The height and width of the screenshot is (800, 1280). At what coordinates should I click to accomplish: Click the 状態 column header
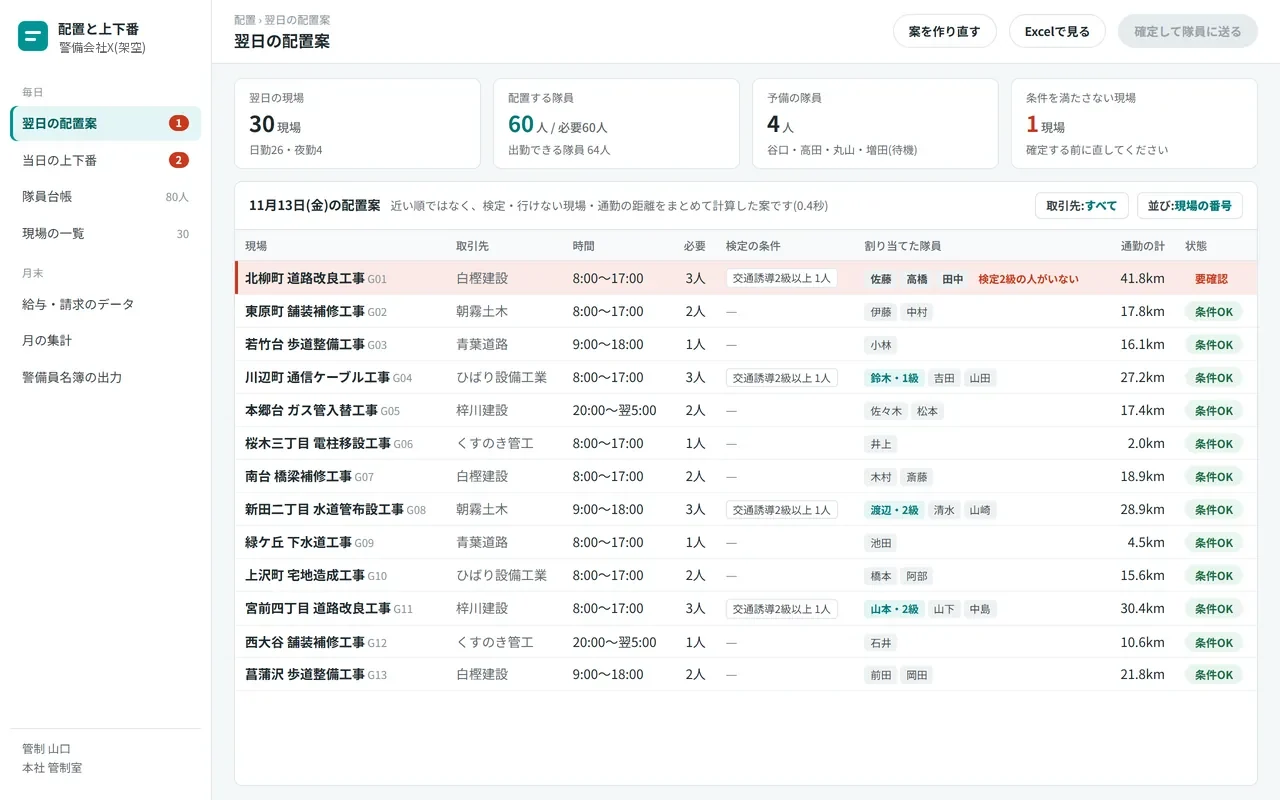(x=1196, y=246)
